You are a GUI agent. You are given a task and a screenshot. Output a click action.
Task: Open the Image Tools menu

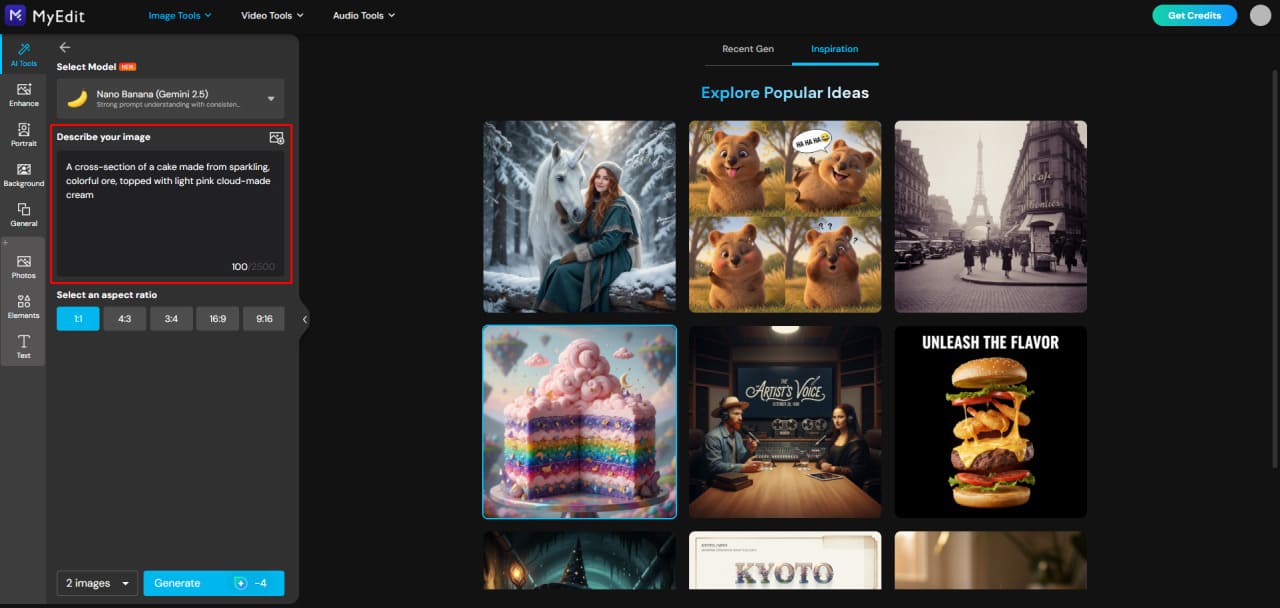[x=181, y=15]
